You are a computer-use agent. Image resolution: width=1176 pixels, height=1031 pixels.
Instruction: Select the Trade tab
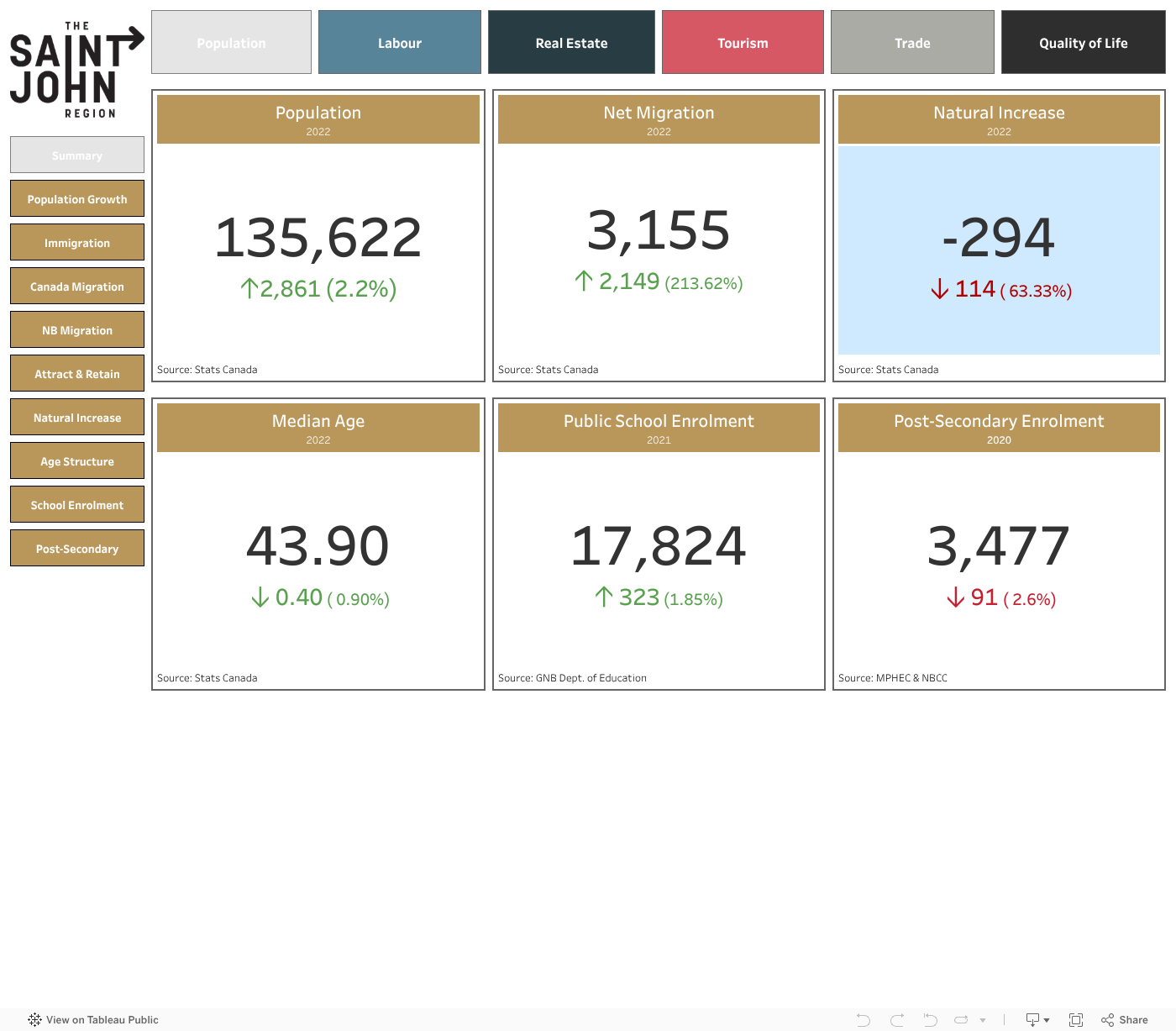click(912, 42)
